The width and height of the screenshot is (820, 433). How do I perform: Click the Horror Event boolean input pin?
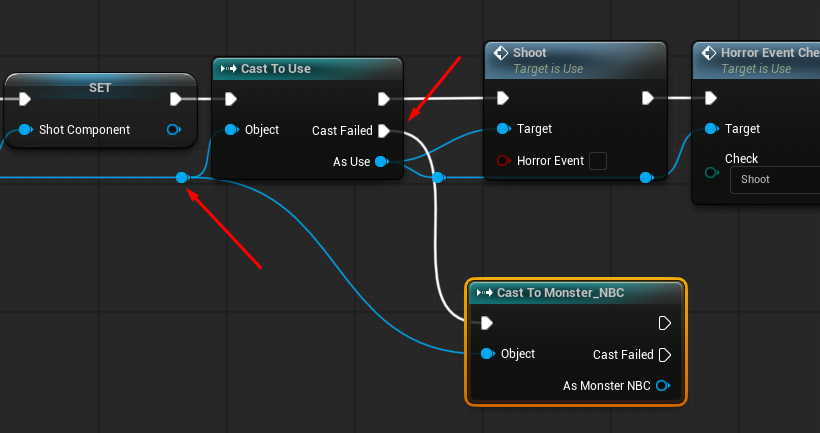[503, 160]
